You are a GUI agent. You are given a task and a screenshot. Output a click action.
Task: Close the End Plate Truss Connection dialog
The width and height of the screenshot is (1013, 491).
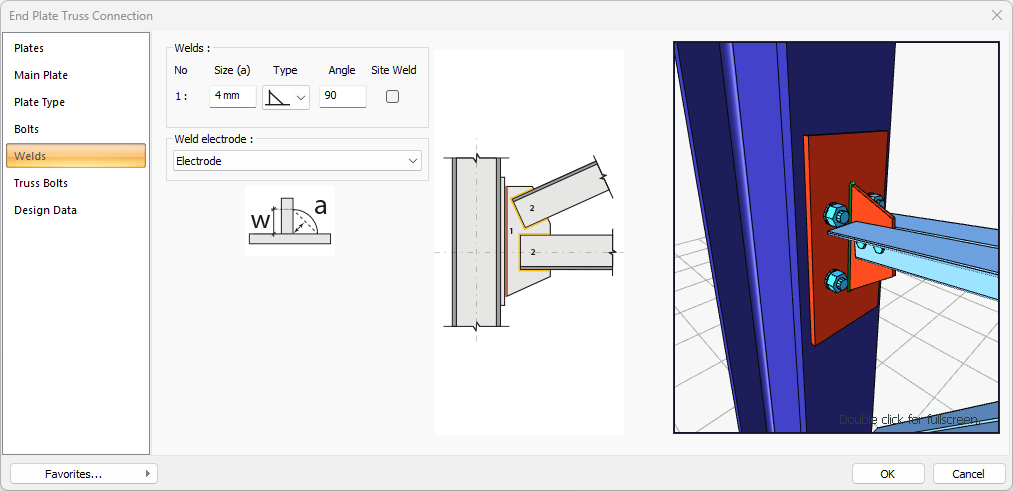tap(996, 15)
